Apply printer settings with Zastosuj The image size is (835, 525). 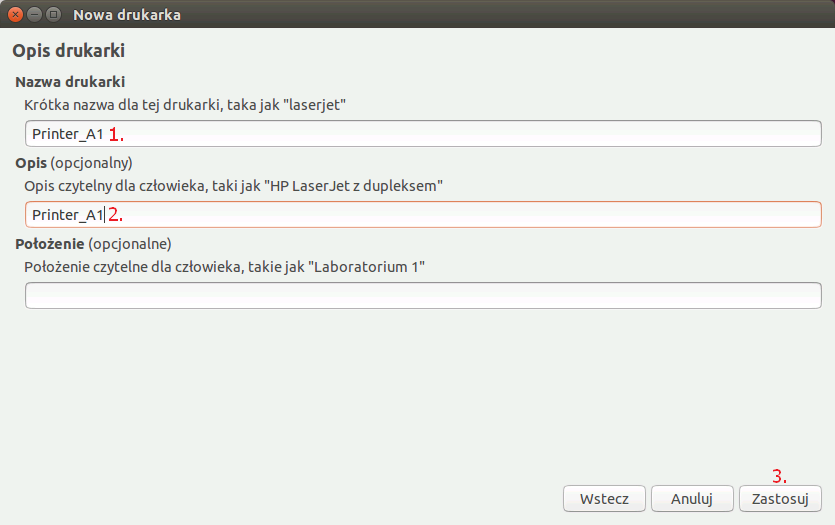coord(780,499)
